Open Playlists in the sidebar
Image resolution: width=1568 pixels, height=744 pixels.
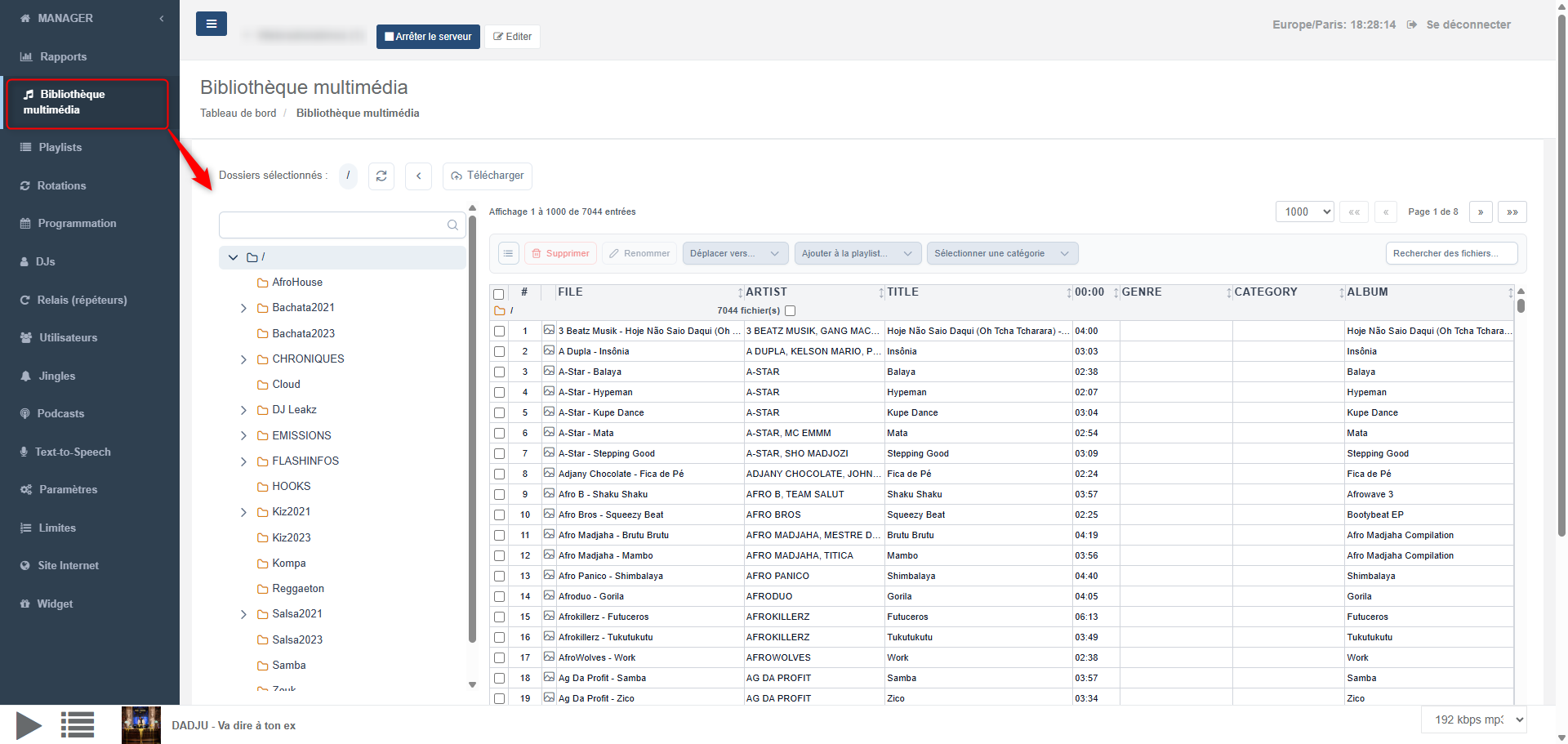click(60, 148)
